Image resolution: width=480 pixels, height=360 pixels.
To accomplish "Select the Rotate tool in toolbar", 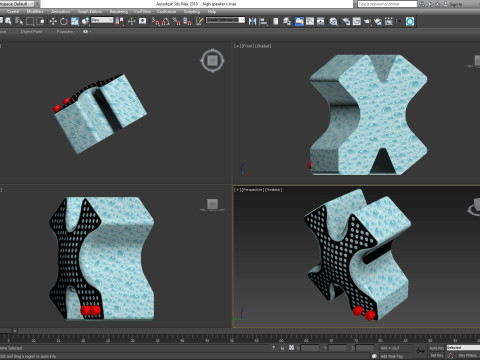I will (64, 22).
